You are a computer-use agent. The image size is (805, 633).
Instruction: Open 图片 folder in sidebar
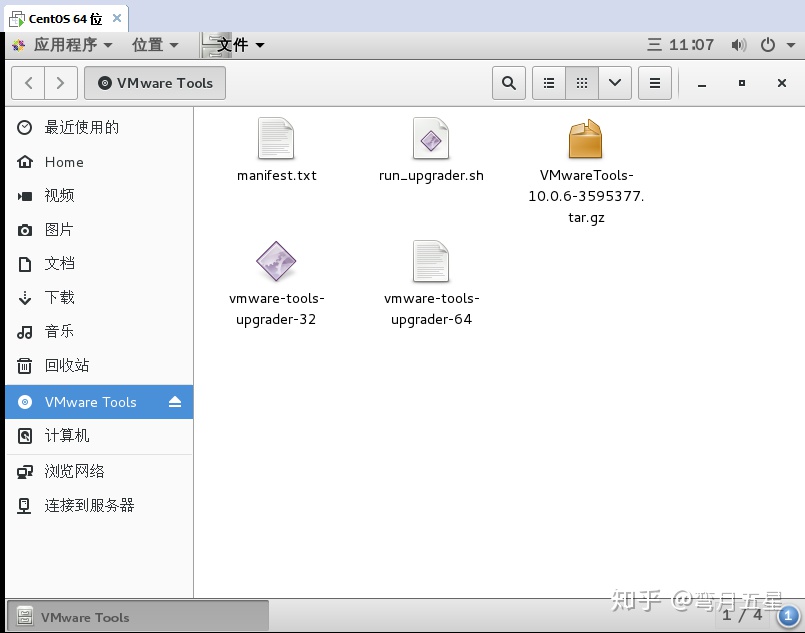click(x=99, y=229)
